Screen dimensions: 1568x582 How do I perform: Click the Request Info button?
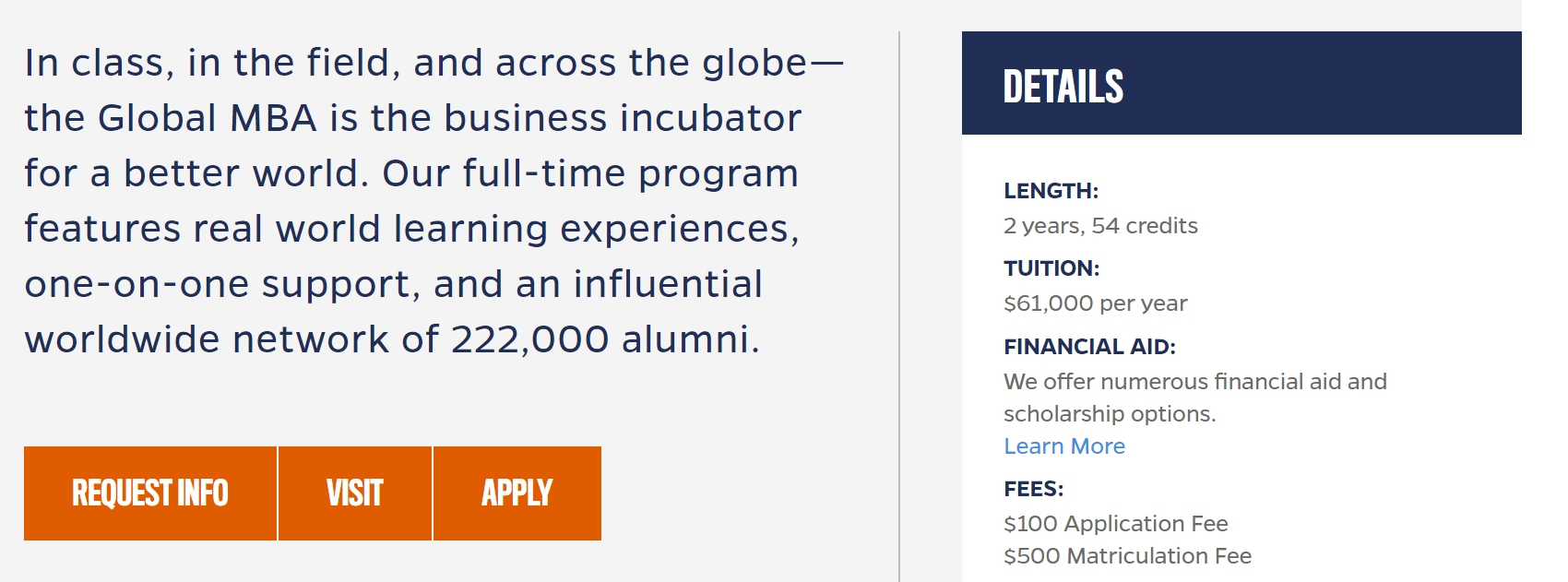click(150, 493)
